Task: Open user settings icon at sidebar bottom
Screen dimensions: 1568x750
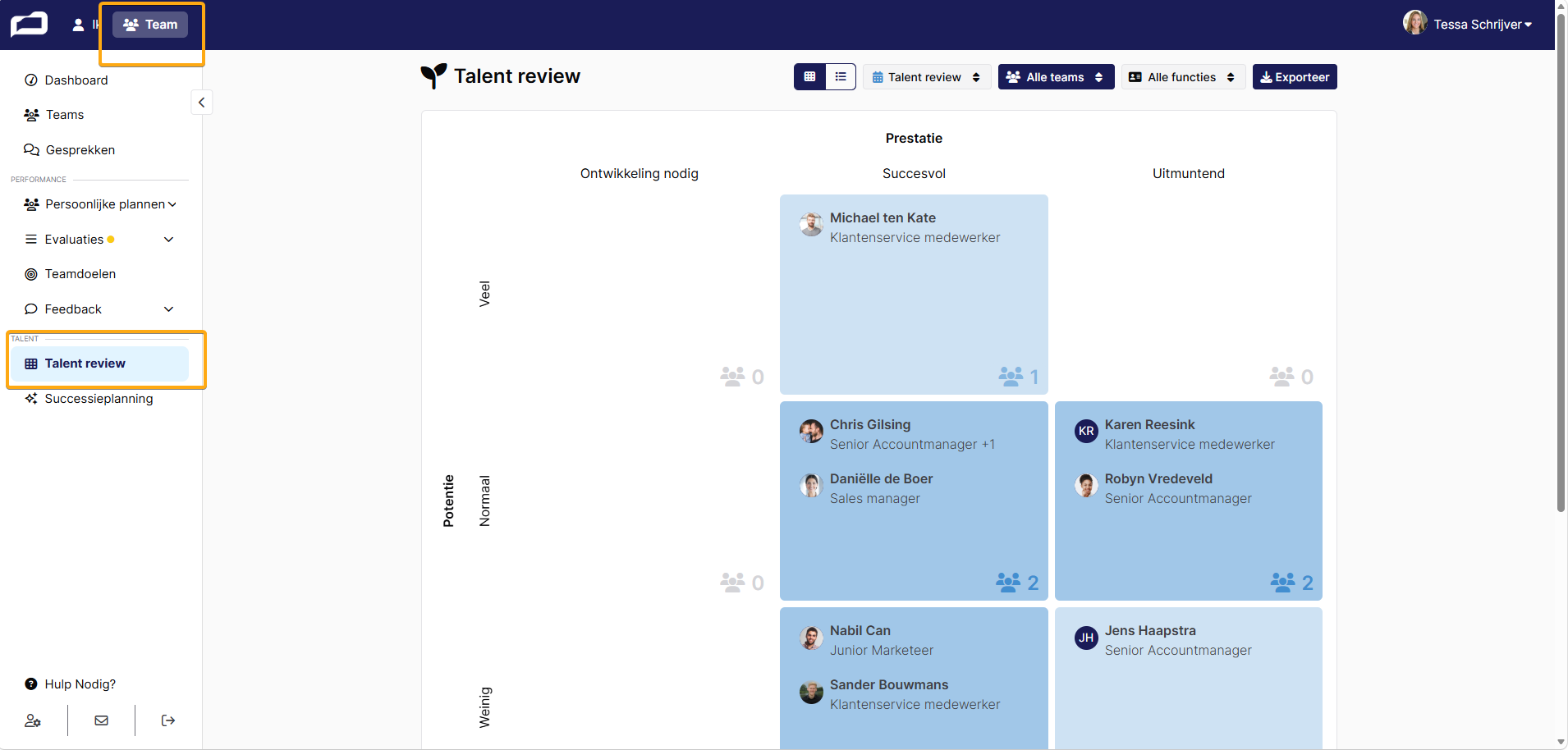Action: point(33,720)
